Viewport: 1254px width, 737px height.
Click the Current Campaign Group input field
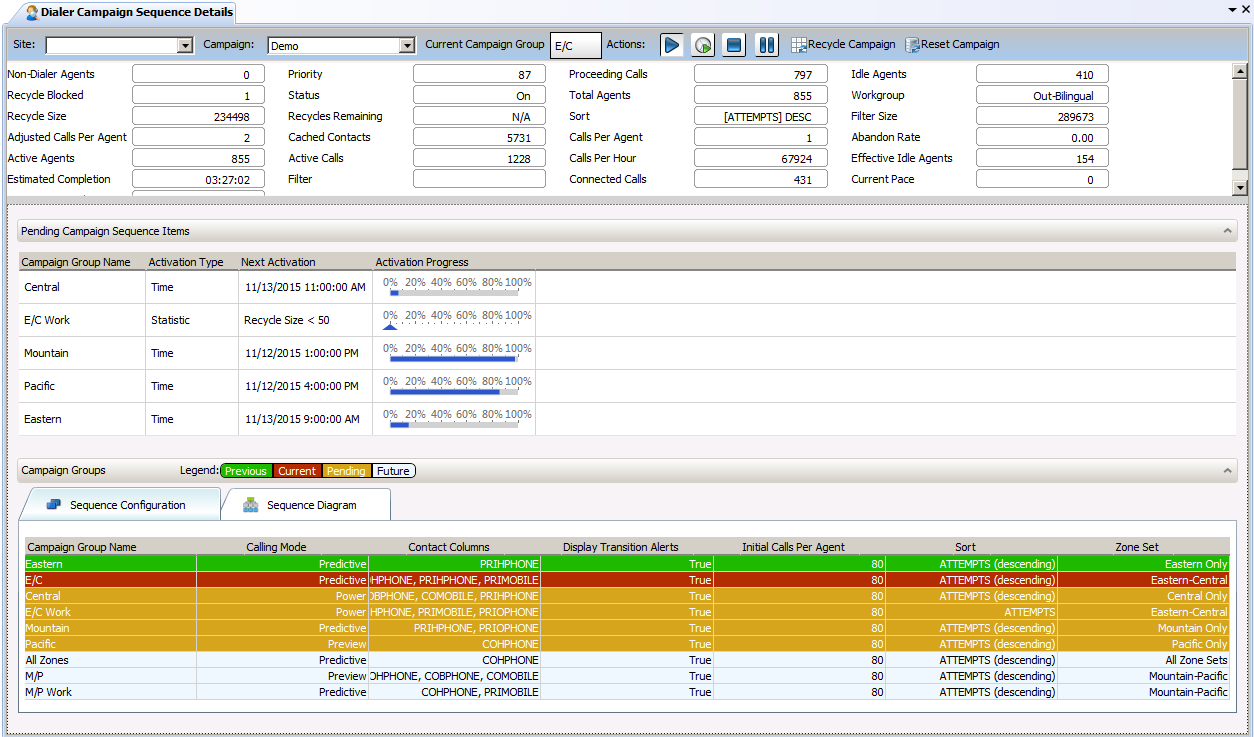click(574, 45)
